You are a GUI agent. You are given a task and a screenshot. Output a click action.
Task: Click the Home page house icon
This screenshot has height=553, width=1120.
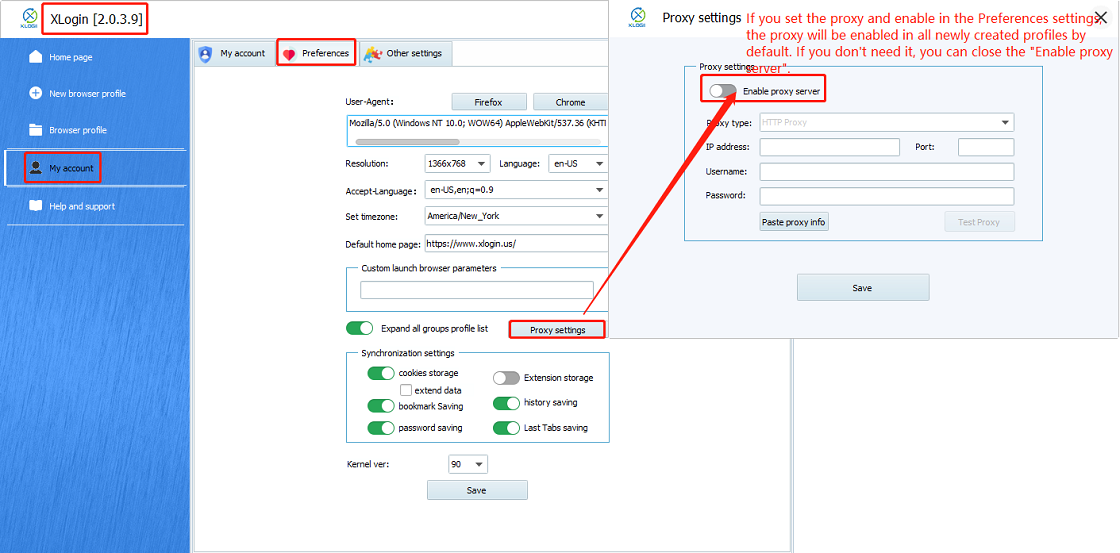[x=35, y=56]
